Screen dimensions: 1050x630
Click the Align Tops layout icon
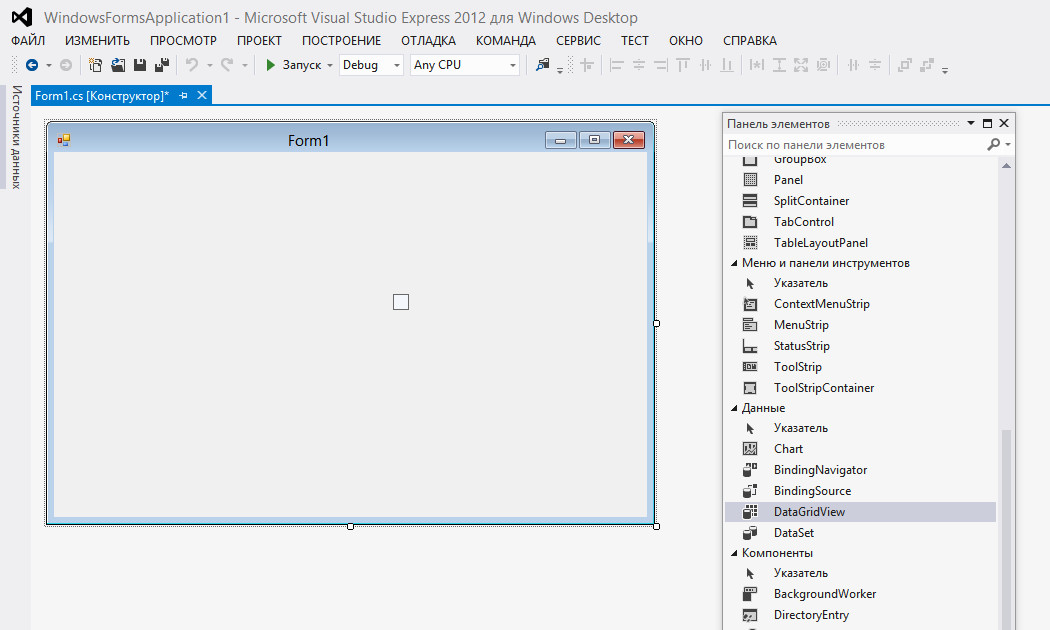[683, 65]
